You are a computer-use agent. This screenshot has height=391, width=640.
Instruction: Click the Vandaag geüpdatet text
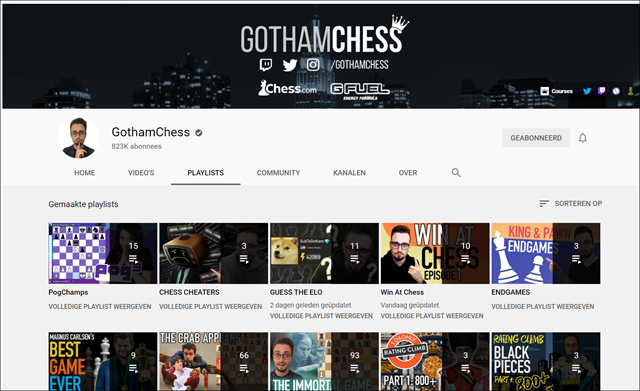coord(410,305)
